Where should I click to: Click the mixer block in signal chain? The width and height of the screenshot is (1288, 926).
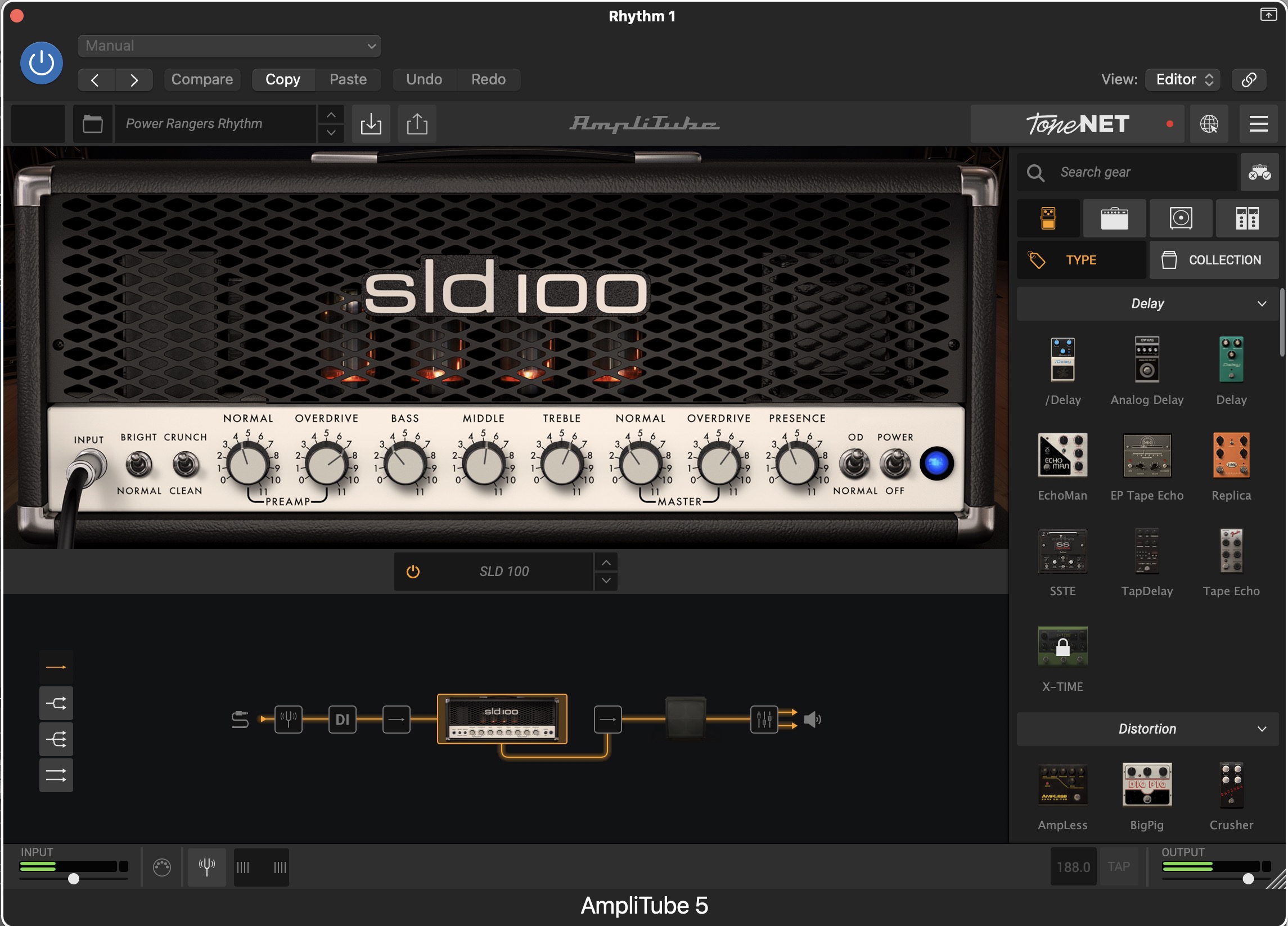764,720
